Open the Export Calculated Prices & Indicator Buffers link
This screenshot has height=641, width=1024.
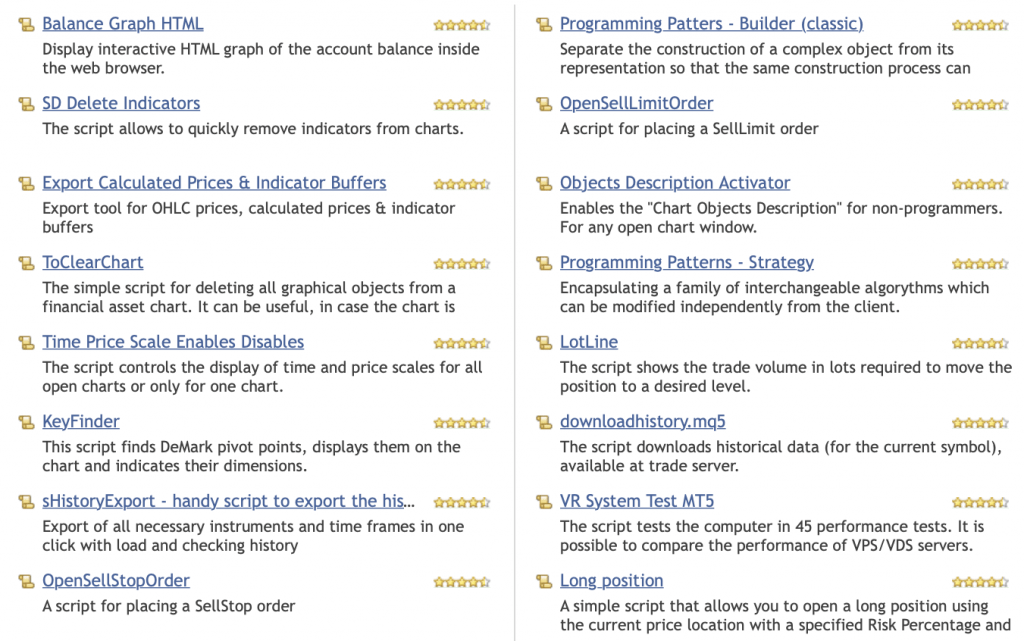click(214, 183)
